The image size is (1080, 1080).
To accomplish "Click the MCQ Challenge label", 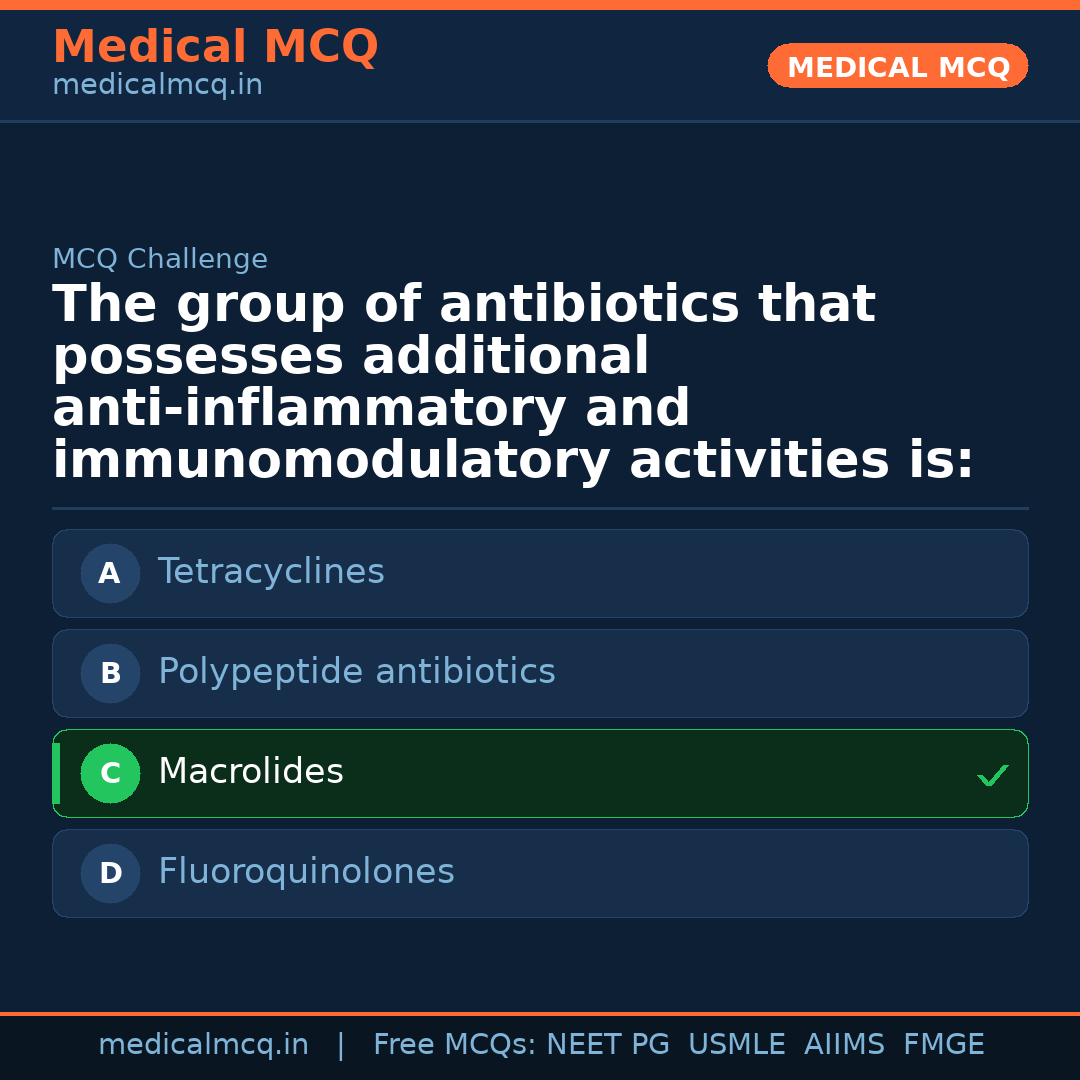I will pos(160,260).
